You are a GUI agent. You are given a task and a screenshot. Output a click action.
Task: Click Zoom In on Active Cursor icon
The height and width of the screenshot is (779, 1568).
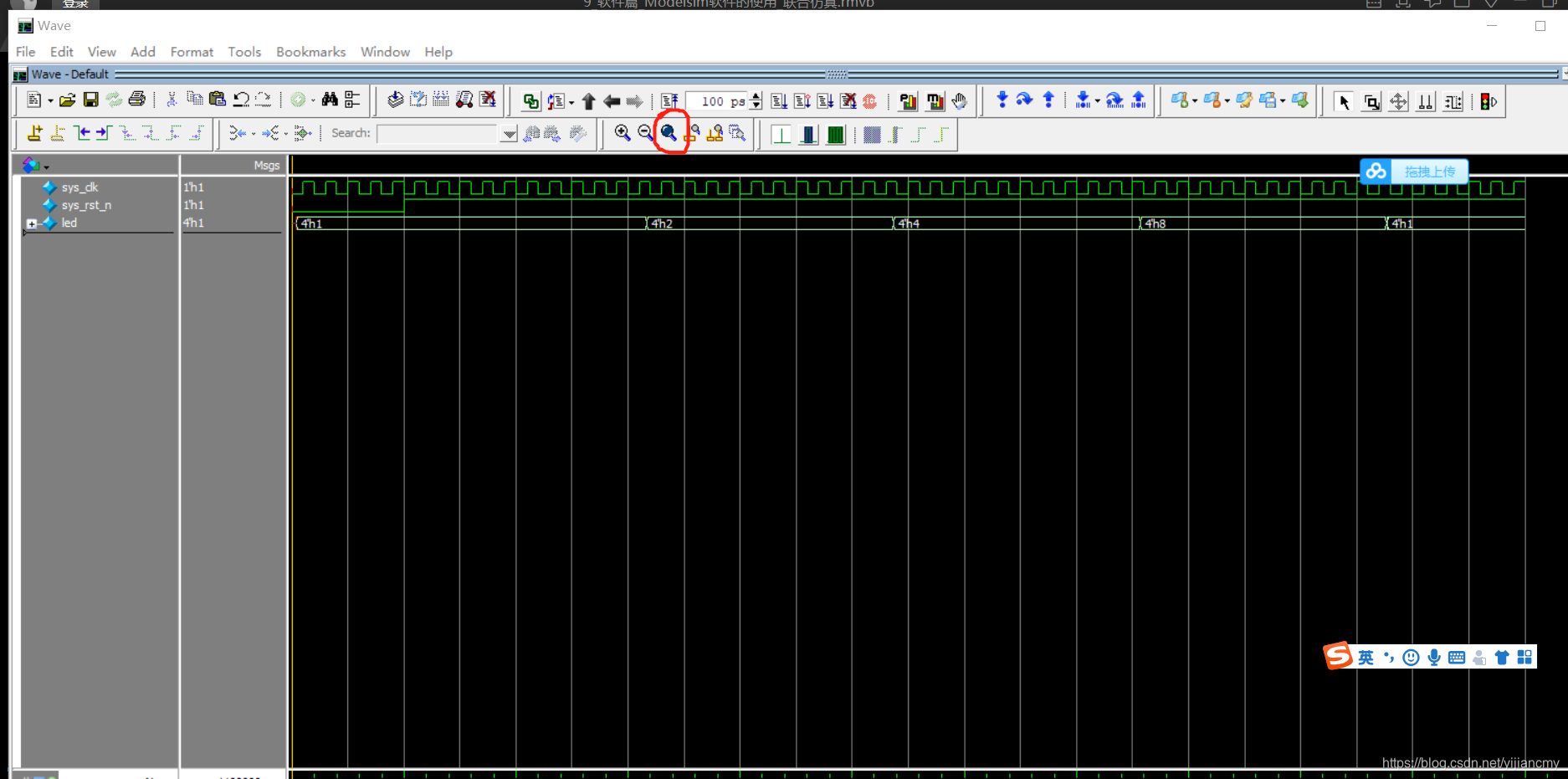[x=691, y=133]
